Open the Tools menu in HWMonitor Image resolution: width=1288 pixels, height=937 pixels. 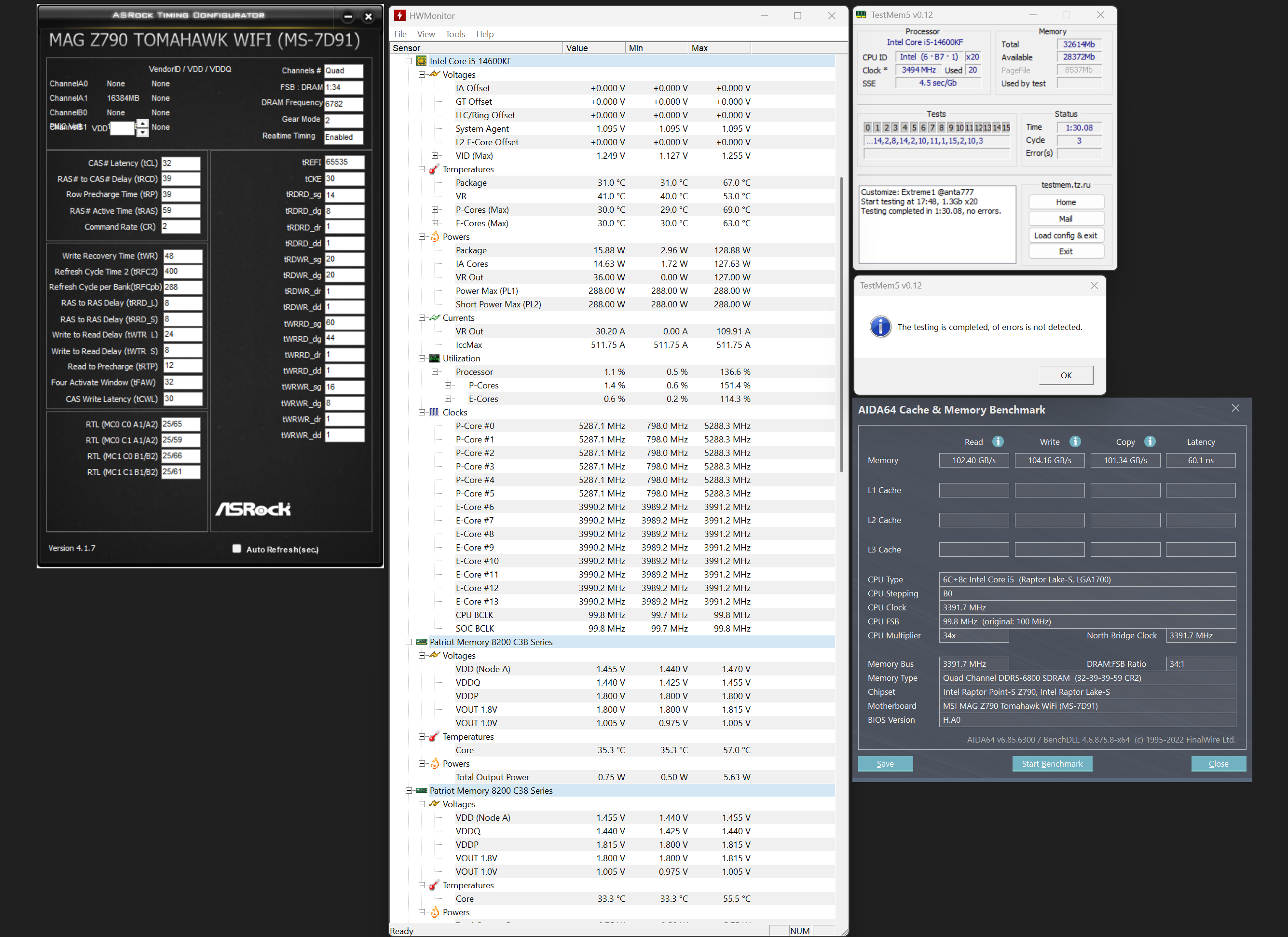pyautogui.click(x=455, y=34)
